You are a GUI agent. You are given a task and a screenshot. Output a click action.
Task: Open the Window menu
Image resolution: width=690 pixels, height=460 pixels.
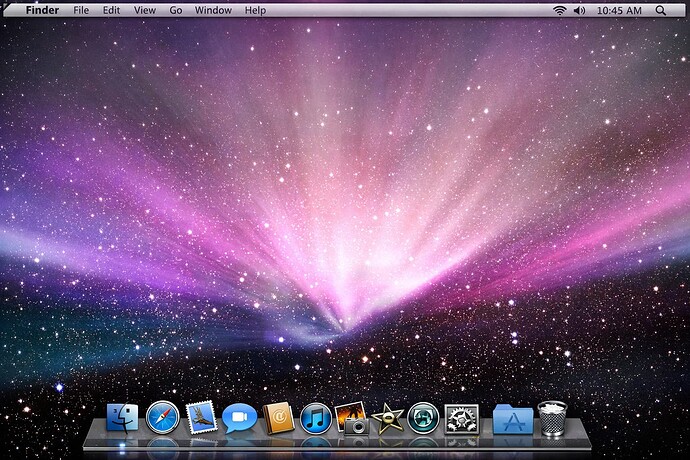click(213, 10)
